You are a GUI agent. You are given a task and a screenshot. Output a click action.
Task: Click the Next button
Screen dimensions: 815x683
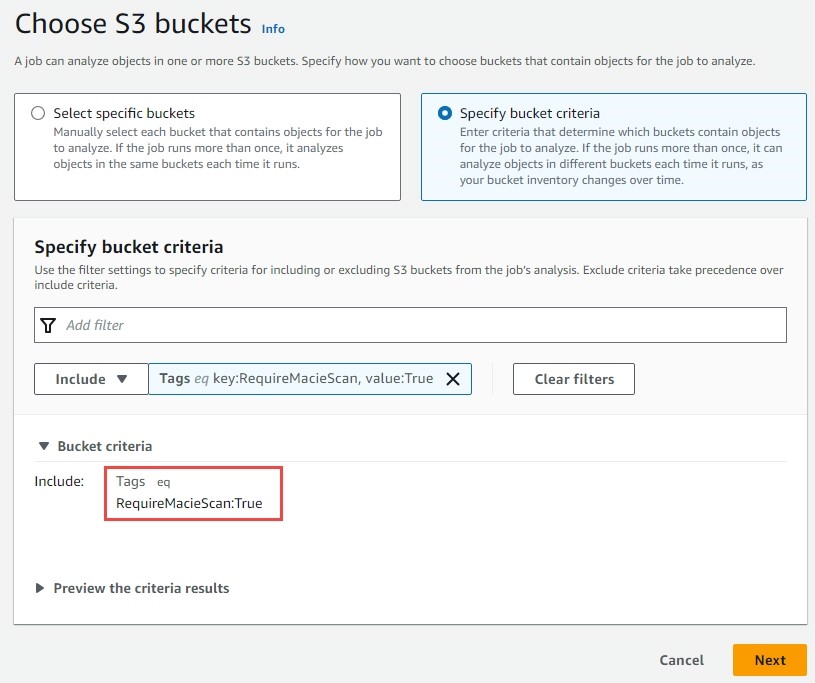[x=770, y=660]
